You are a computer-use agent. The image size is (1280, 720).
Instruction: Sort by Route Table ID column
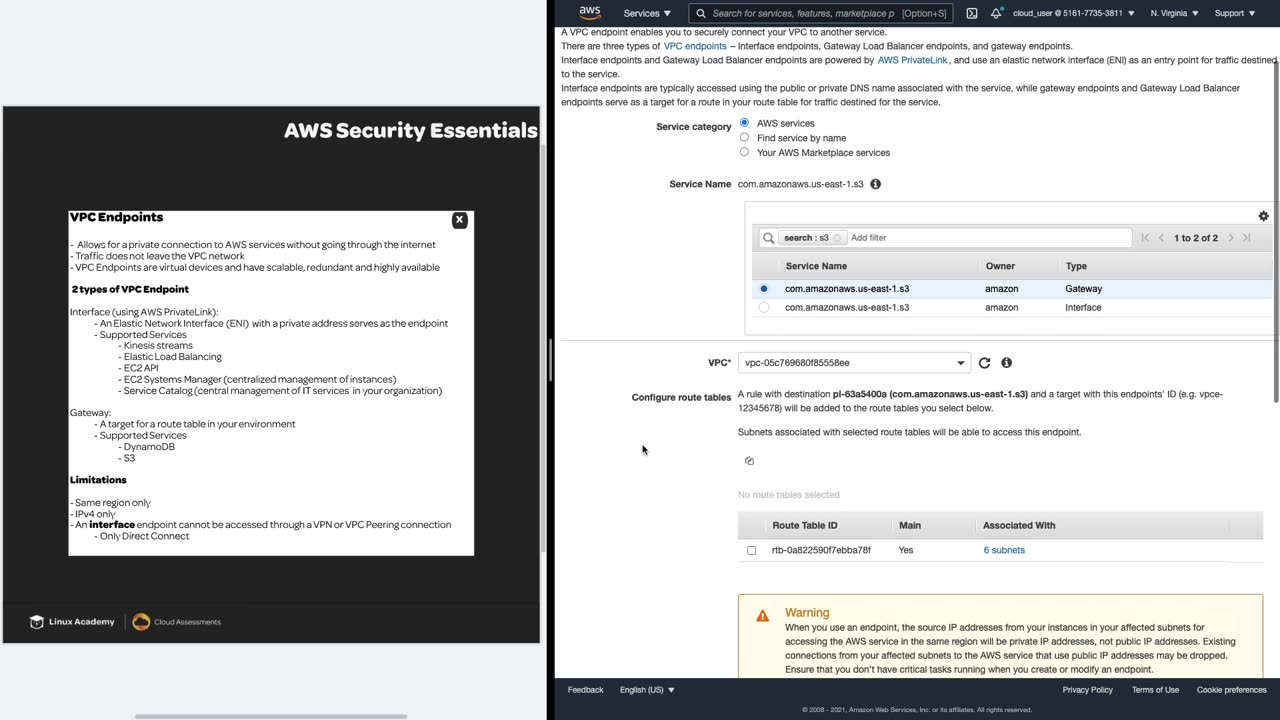805,525
